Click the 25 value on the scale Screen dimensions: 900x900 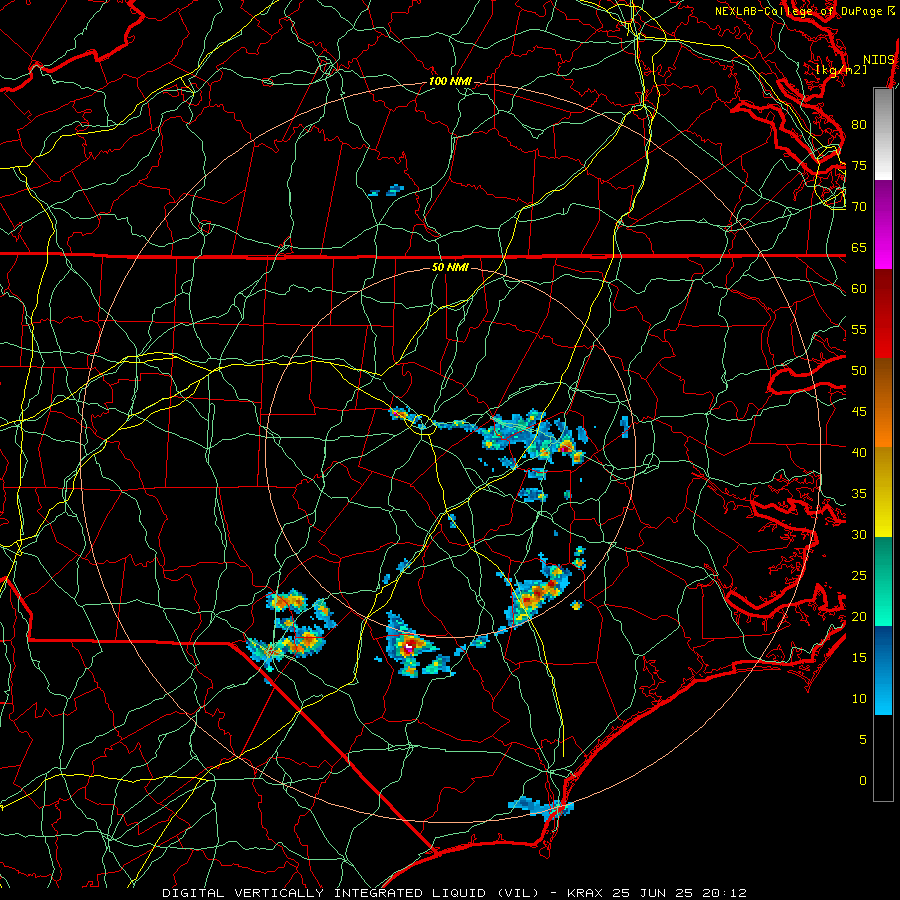pyautogui.click(x=859, y=575)
